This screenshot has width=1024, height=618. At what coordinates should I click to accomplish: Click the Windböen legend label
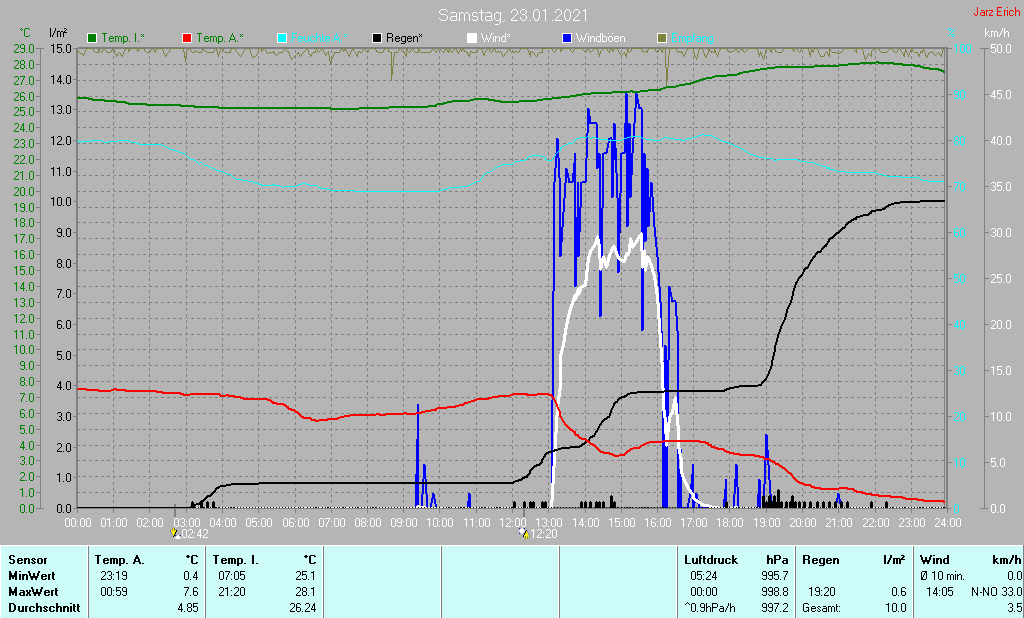(600, 38)
